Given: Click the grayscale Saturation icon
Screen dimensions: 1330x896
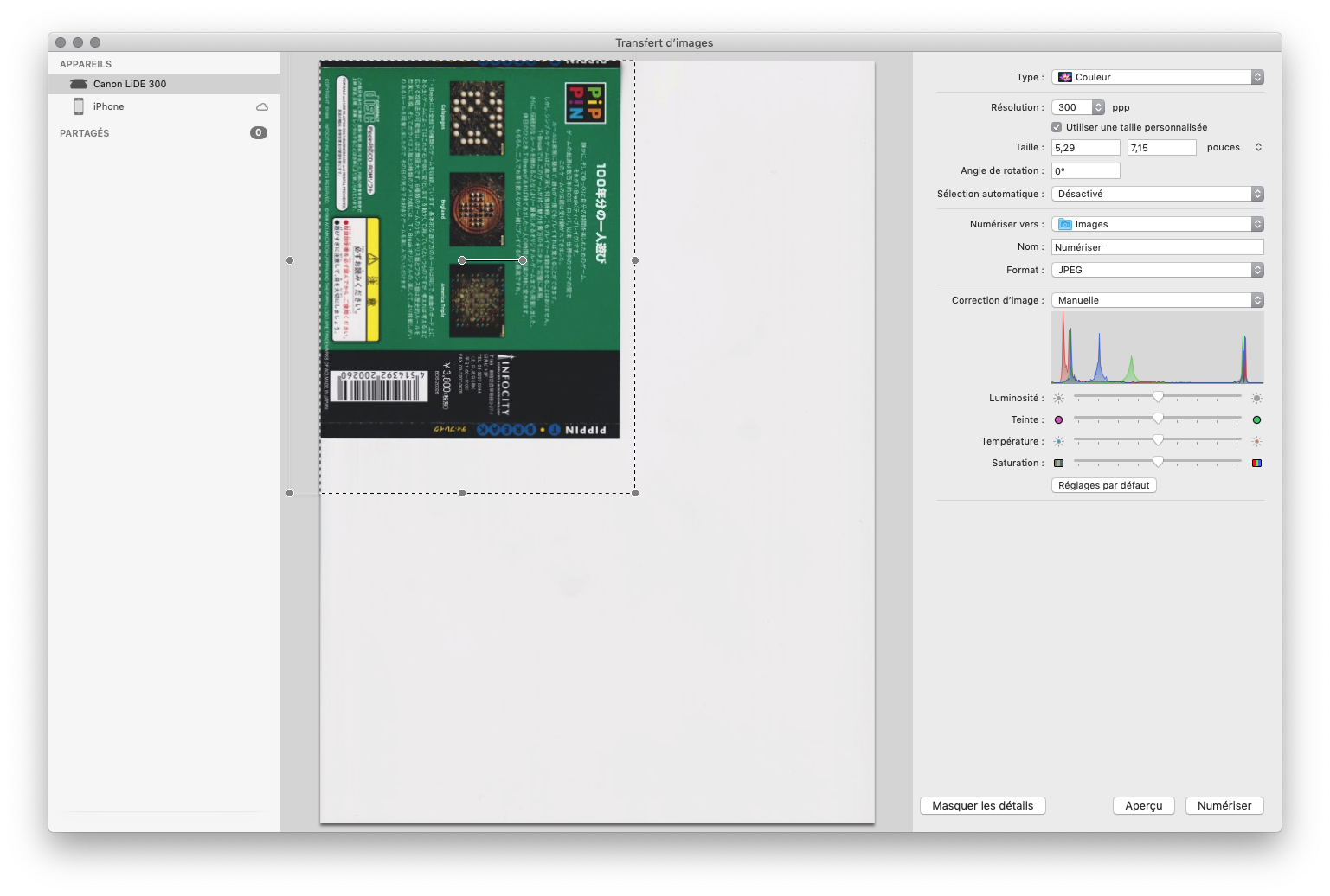Looking at the screenshot, I should pyautogui.click(x=1058, y=463).
